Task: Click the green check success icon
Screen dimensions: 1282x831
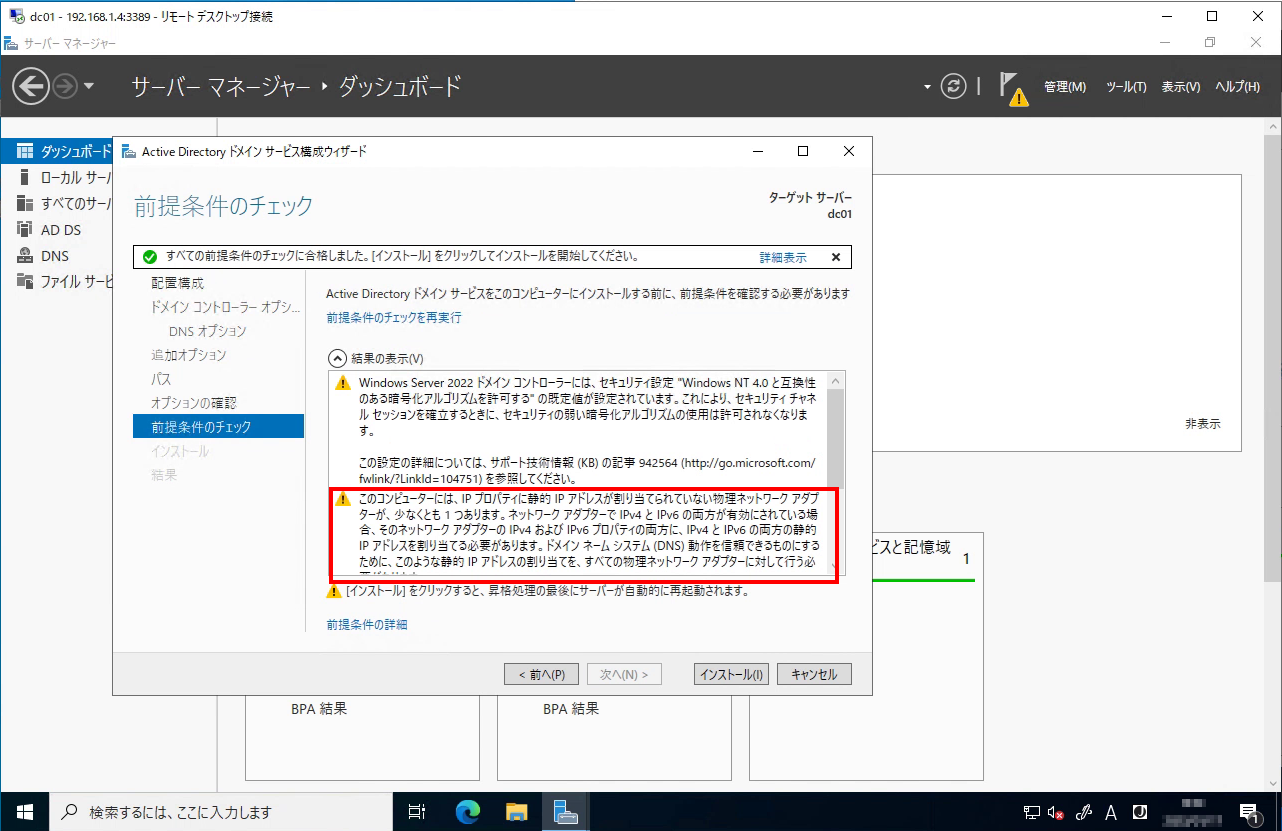Action: (150, 257)
